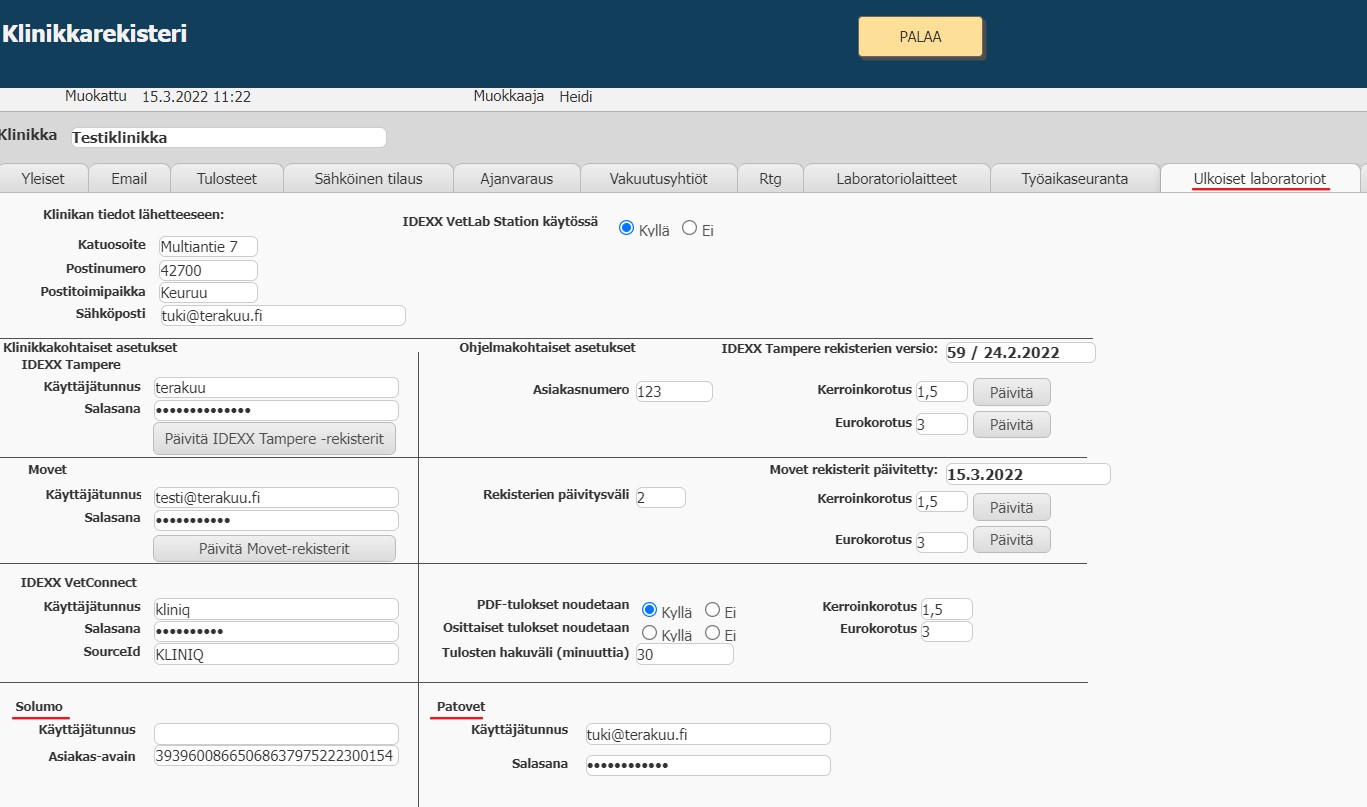The image size is (1367, 807).
Task: Click the Asiakasnumero field
Action: click(674, 391)
